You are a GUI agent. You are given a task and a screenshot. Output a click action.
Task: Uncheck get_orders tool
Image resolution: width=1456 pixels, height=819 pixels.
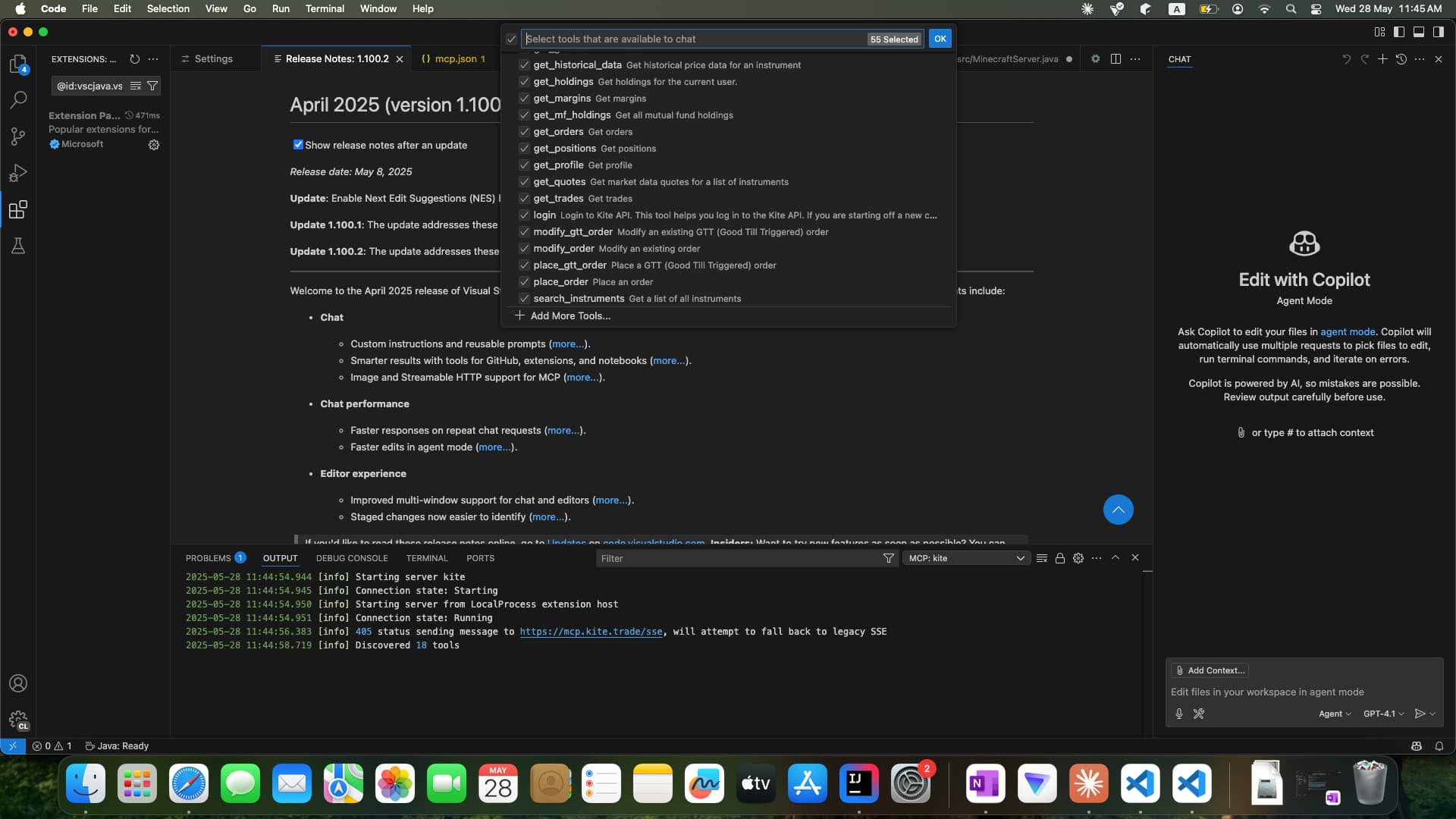coord(524,132)
